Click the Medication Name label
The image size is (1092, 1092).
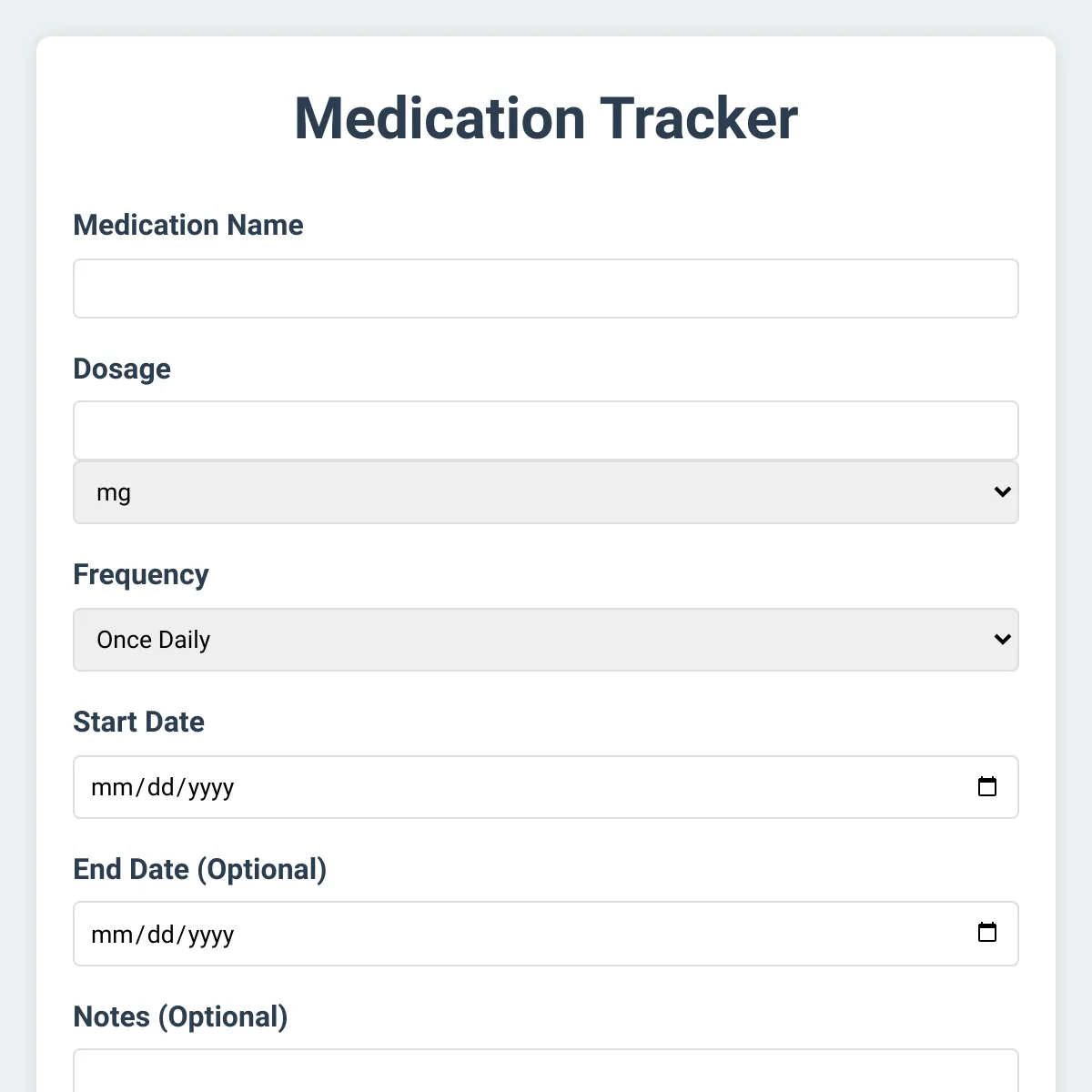tap(188, 225)
